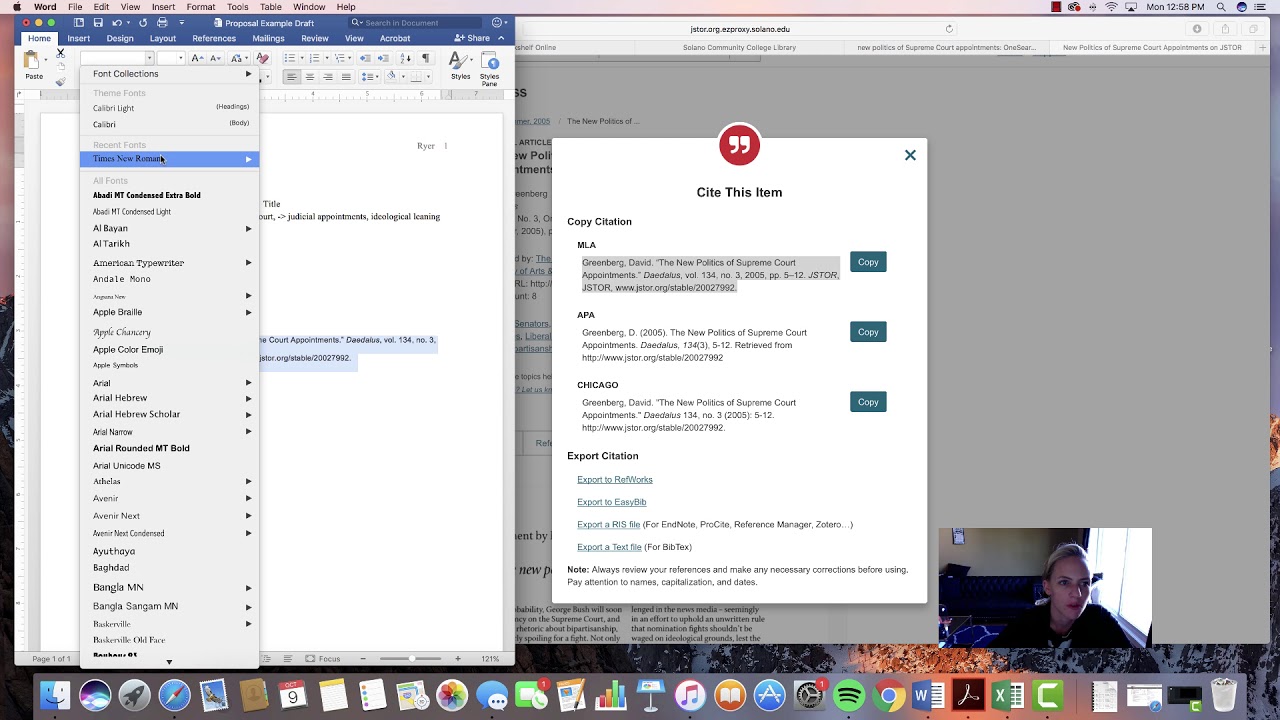
Task: Expand the Arial font submenu arrow
Action: 249,383
